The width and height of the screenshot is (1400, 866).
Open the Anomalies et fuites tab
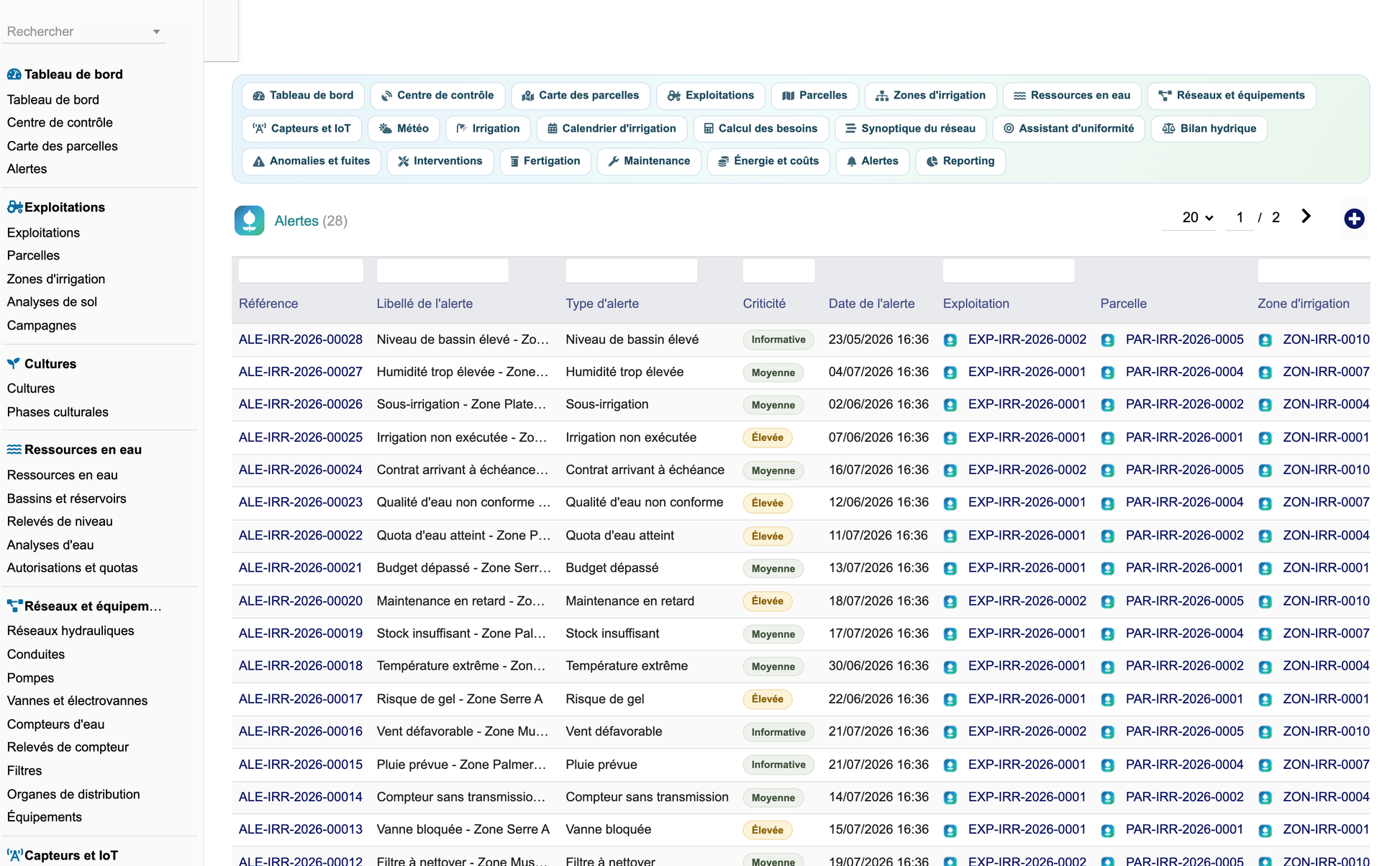(312, 161)
